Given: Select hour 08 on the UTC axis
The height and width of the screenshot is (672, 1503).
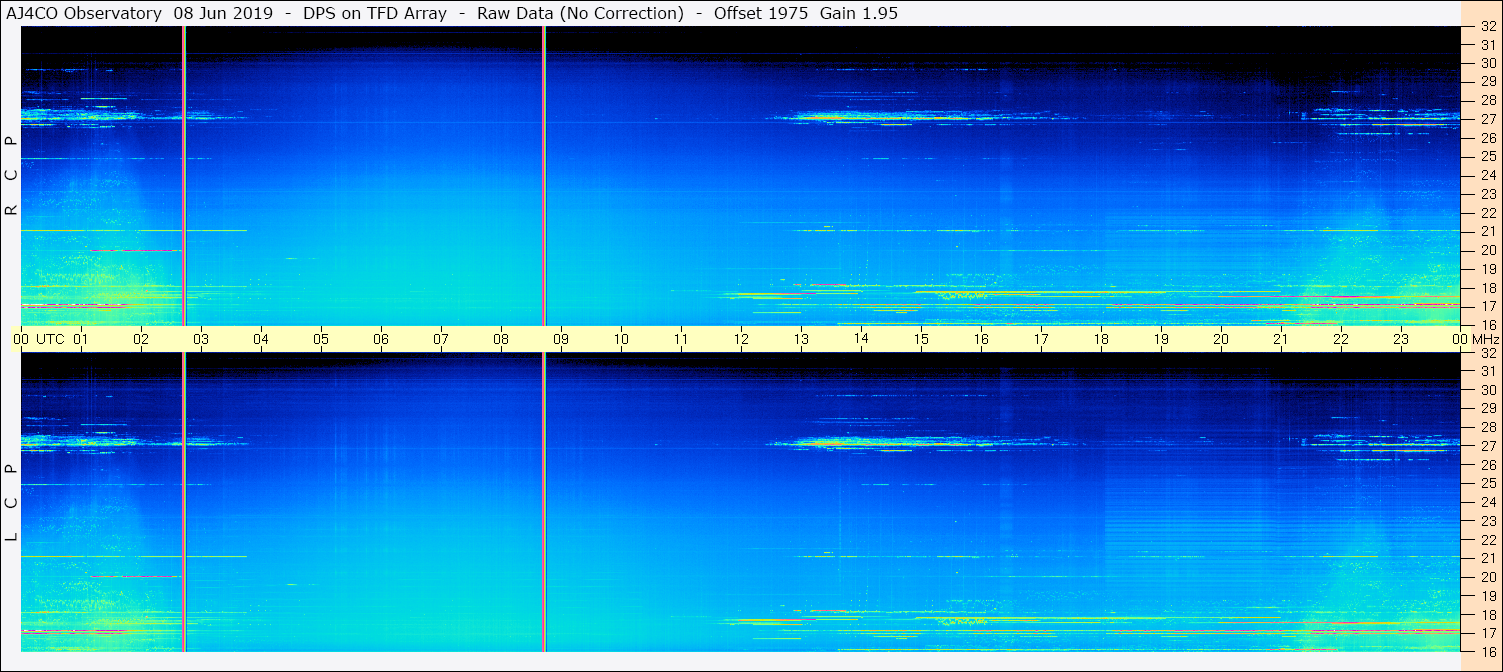Looking at the screenshot, I should pyautogui.click(x=501, y=339).
